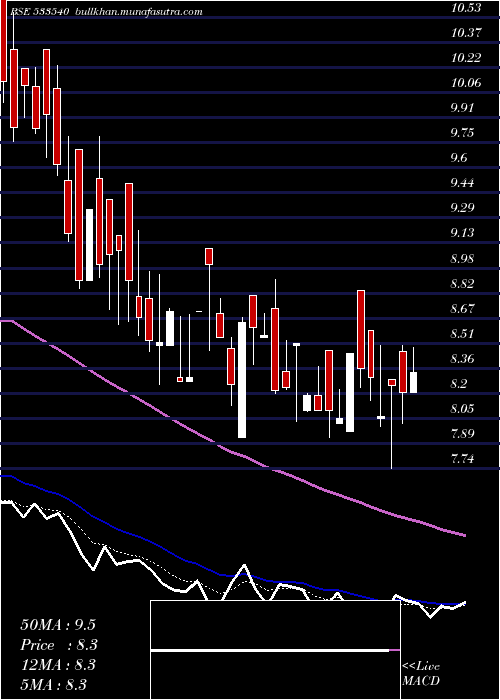
Task: Click the 10.22 price axis label
Action: coord(466,58)
